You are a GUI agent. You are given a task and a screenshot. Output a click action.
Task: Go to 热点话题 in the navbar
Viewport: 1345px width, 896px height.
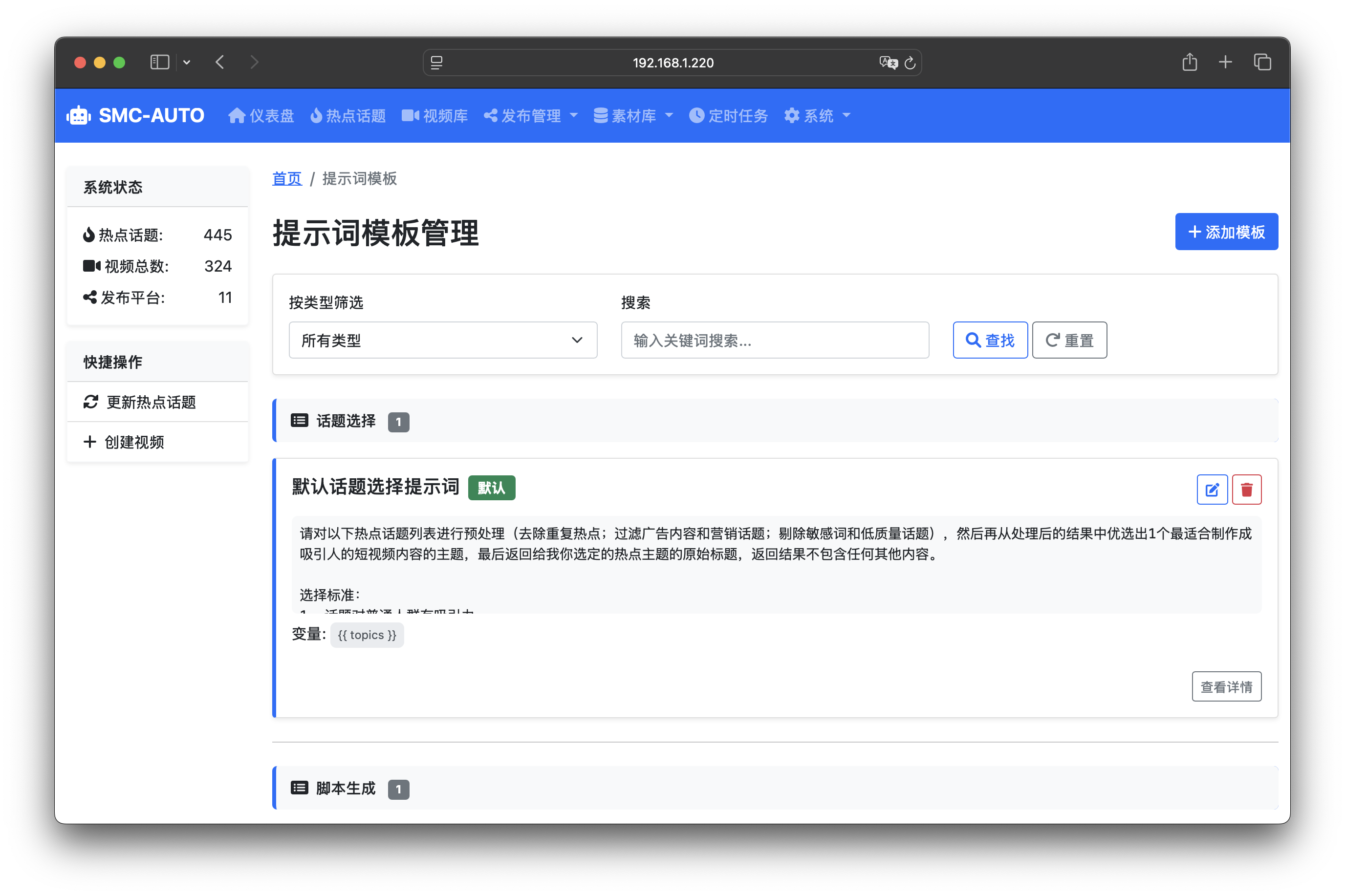348,116
